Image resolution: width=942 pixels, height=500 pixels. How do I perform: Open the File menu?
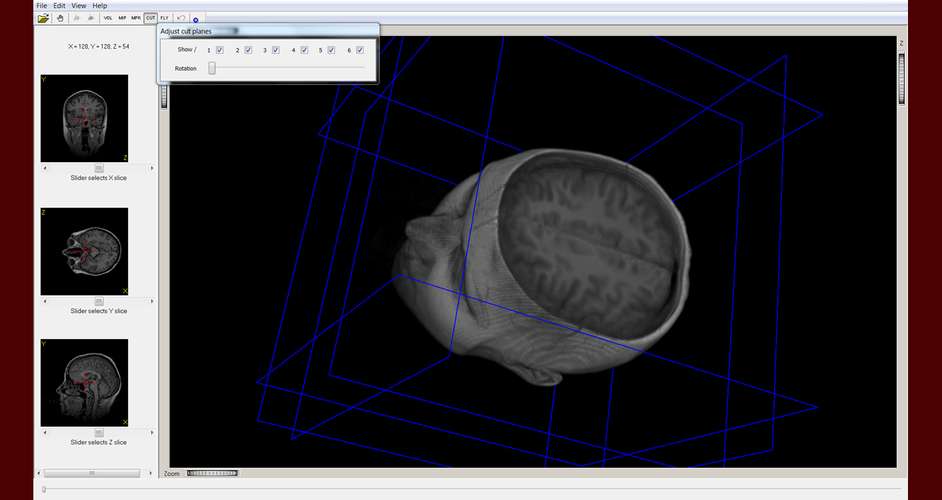pyautogui.click(x=41, y=5)
